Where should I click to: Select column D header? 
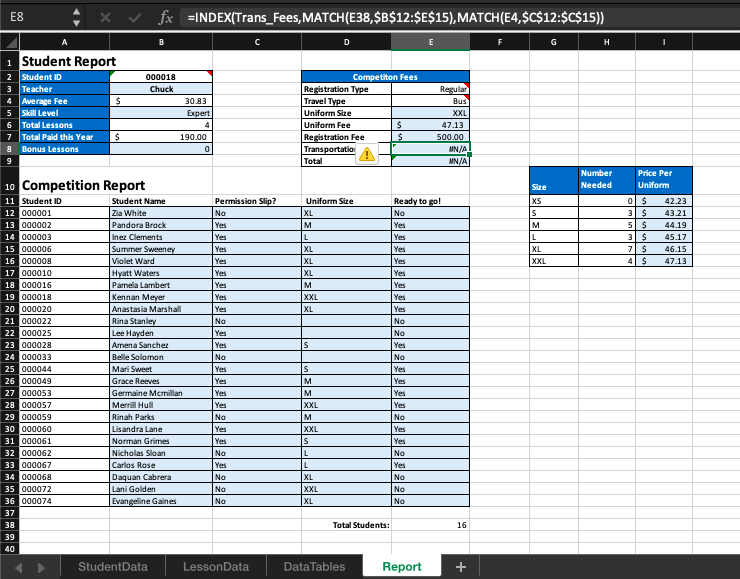[346, 42]
